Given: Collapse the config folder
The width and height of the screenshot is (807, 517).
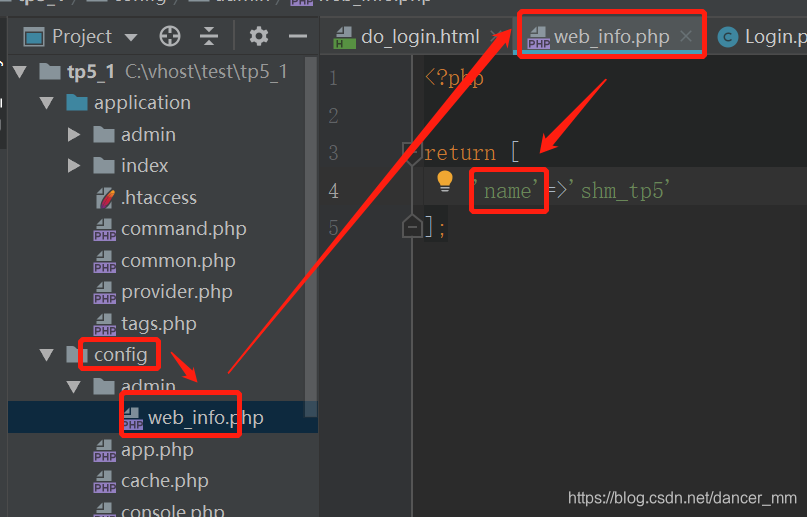Looking at the screenshot, I should point(47,355).
